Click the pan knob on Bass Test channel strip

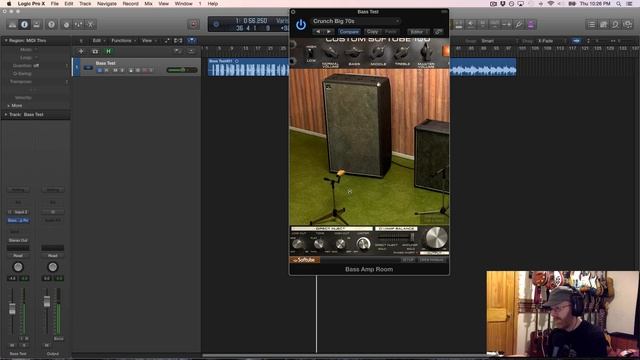coord(18,267)
